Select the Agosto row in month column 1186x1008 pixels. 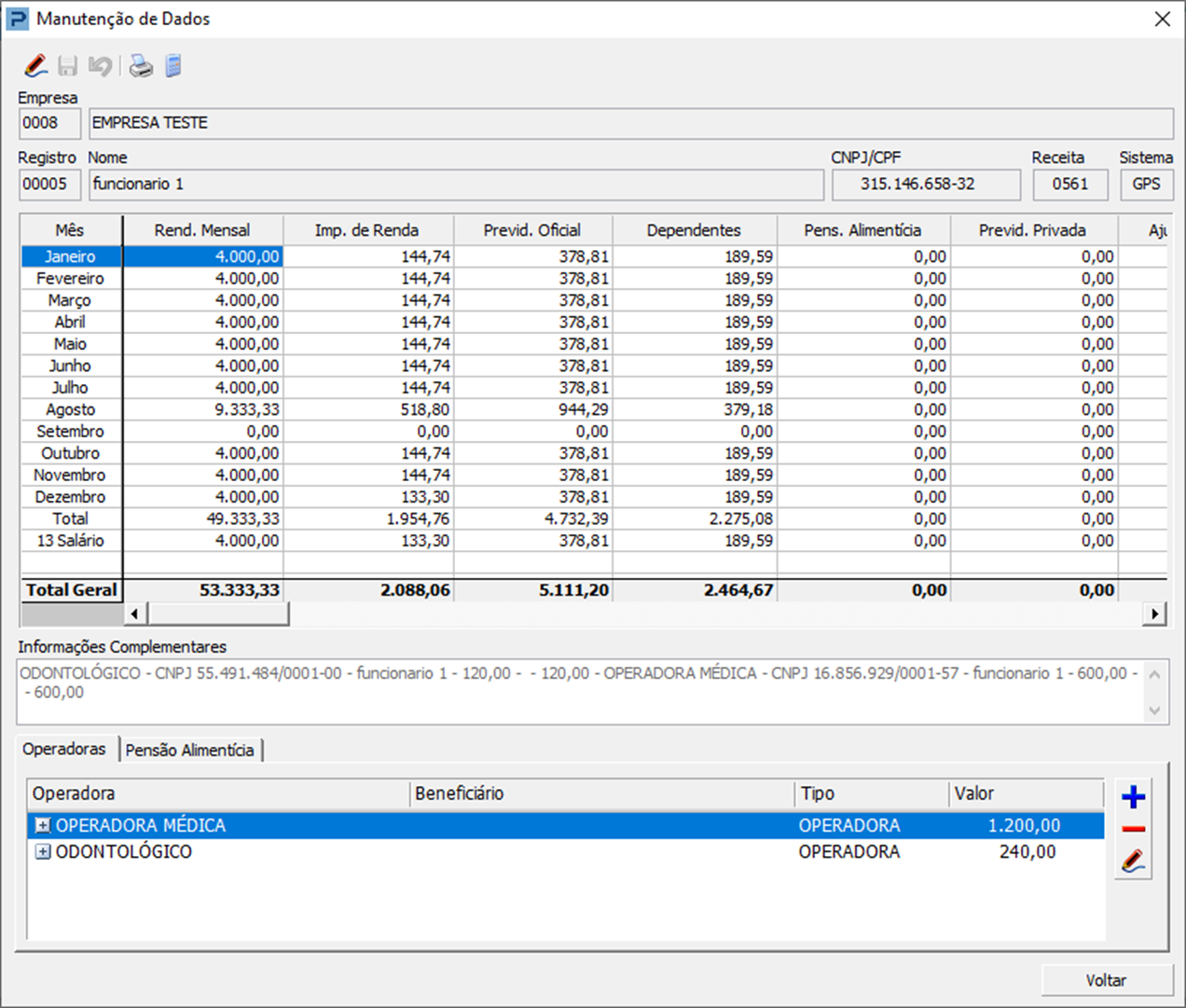coord(71,409)
